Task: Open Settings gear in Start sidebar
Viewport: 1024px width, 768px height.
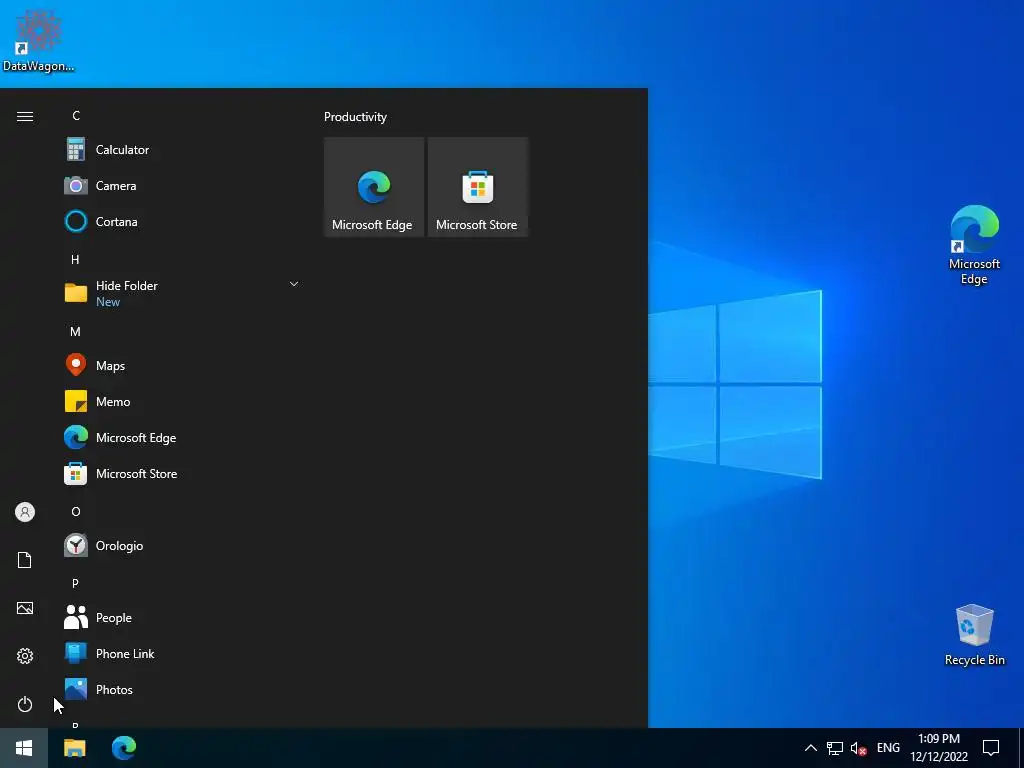Action: (x=25, y=656)
